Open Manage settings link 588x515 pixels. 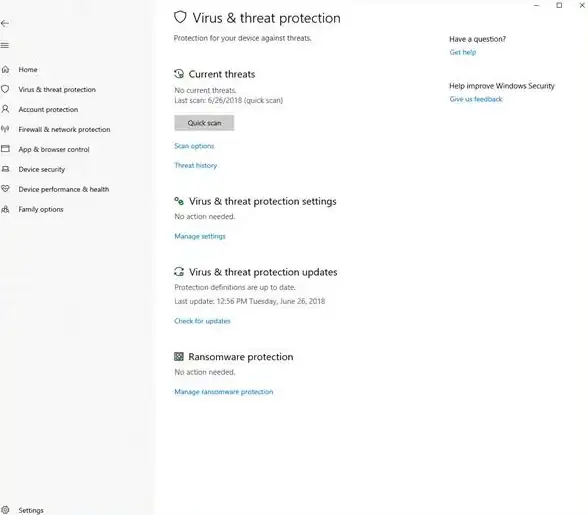pos(200,236)
